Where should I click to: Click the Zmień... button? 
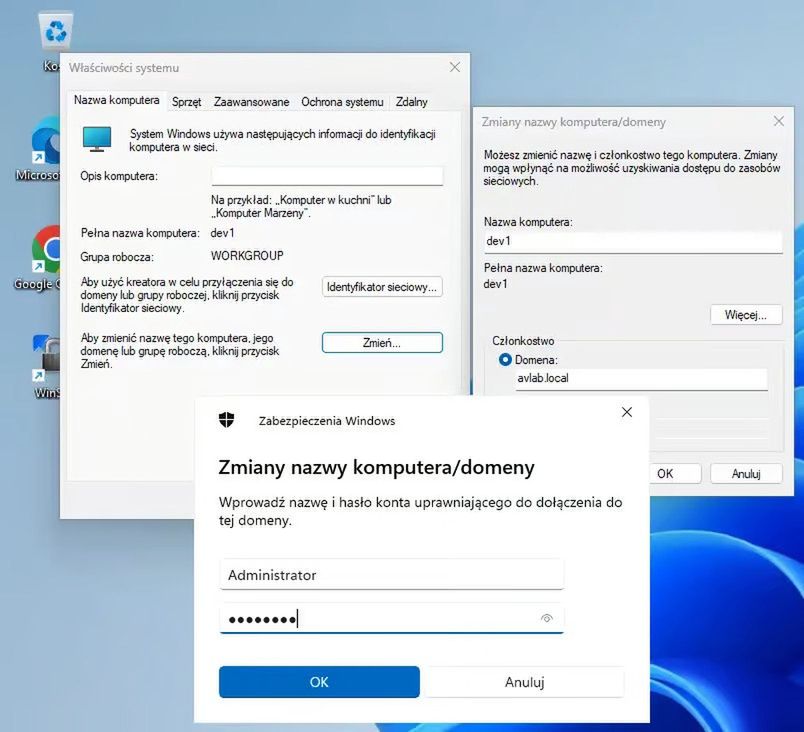tap(382, 342)
